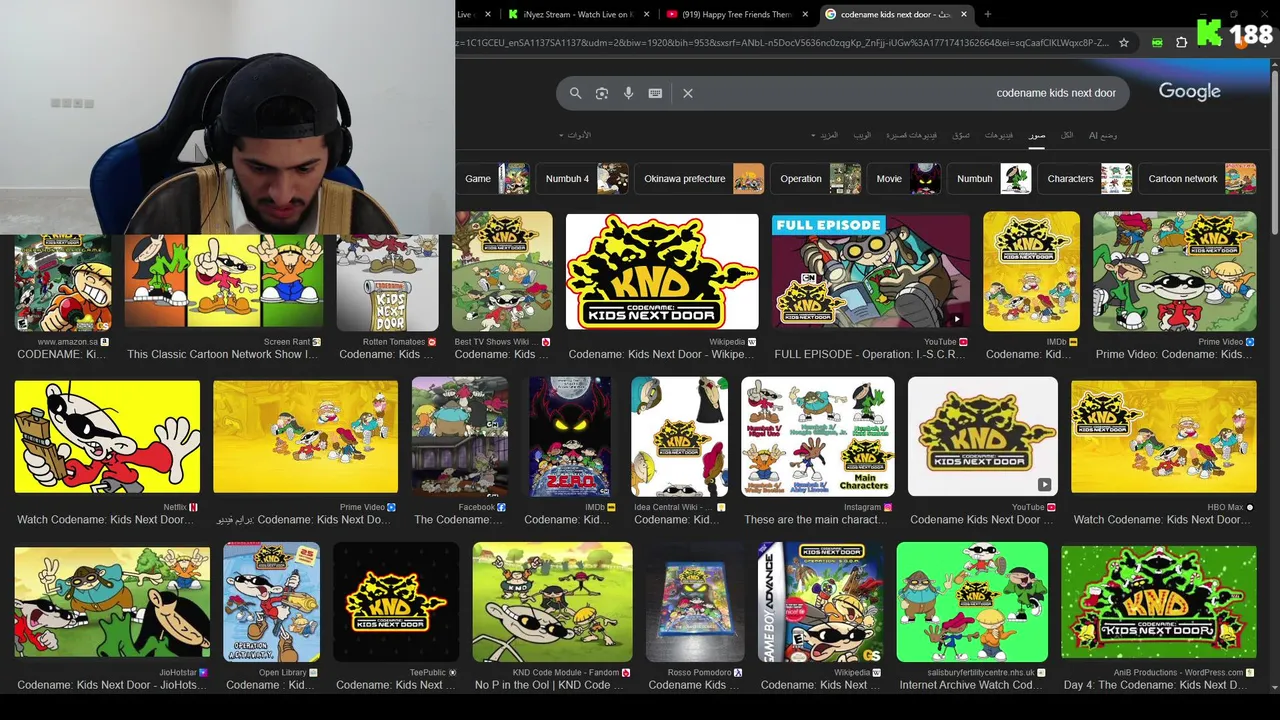Bookmark this page with the star icon
Screen dimensions: 1280x720
[x=1124, y=43]
